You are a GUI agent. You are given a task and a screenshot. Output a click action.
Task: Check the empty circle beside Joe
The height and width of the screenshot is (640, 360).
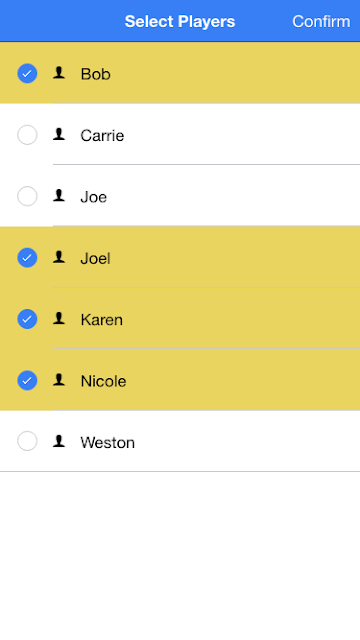[x=27, y=196]
